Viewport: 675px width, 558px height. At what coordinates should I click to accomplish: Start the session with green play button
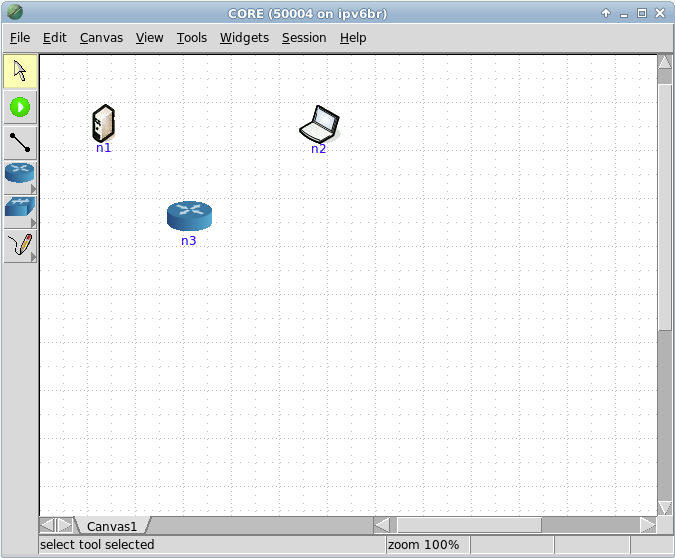[x=20, y=106]
